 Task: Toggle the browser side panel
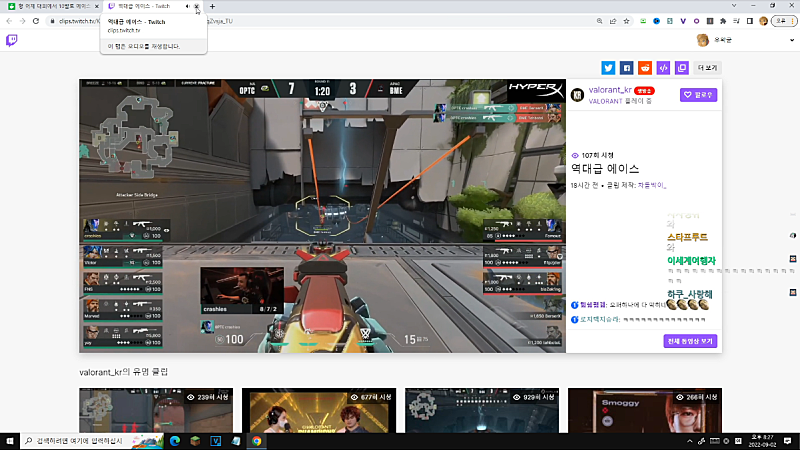[x=749, y=21]
